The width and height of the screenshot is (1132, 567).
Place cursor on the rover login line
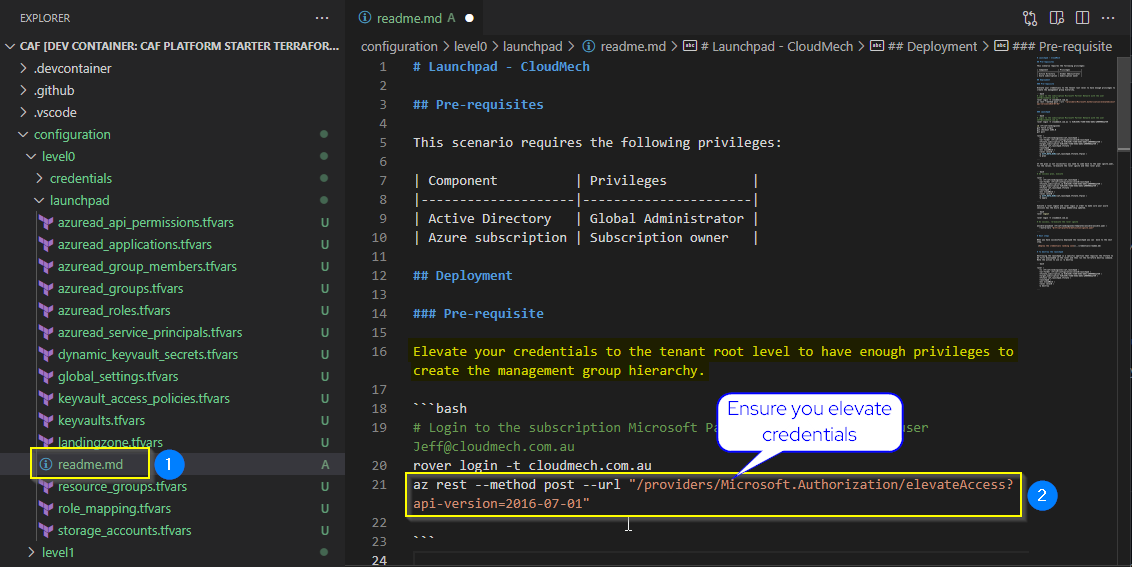click(532, 465)
